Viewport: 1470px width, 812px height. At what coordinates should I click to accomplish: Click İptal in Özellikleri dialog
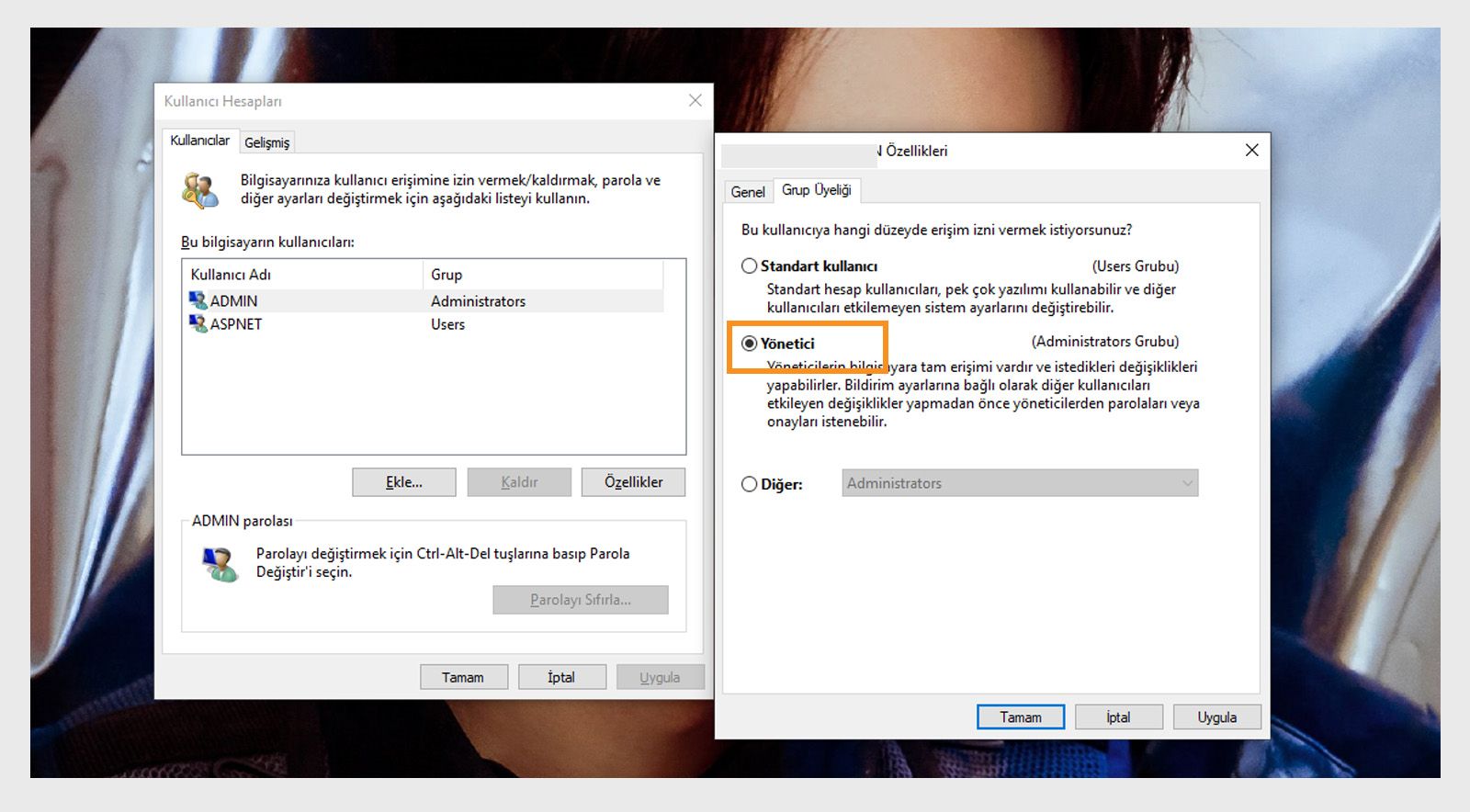click(1119, 717)
